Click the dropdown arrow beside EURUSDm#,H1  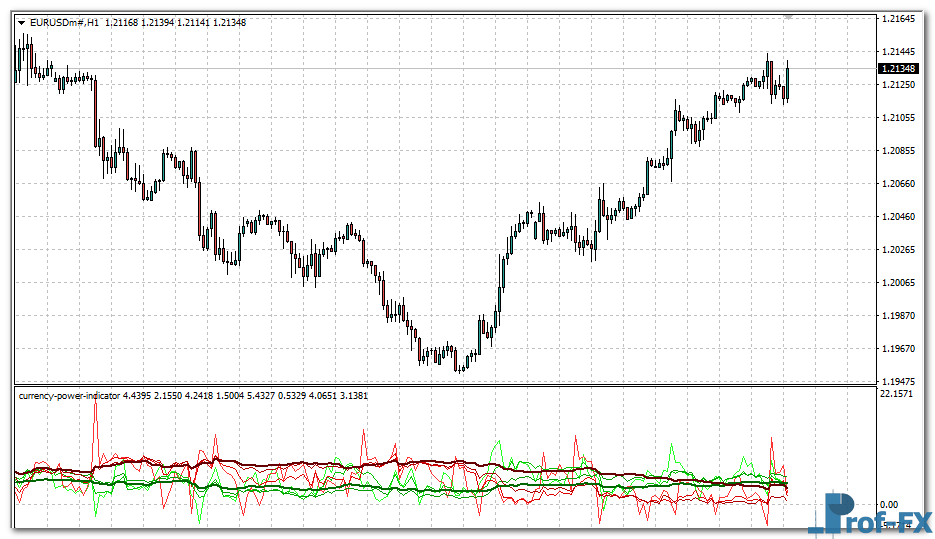click(x=21, y=24)
